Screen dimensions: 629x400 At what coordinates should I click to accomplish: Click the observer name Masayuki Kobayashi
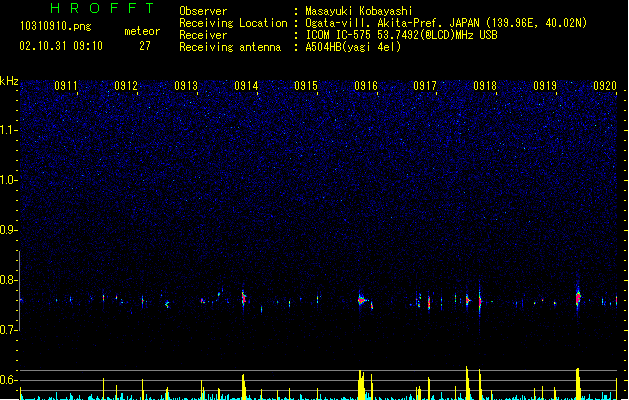[x=359, y=11]
